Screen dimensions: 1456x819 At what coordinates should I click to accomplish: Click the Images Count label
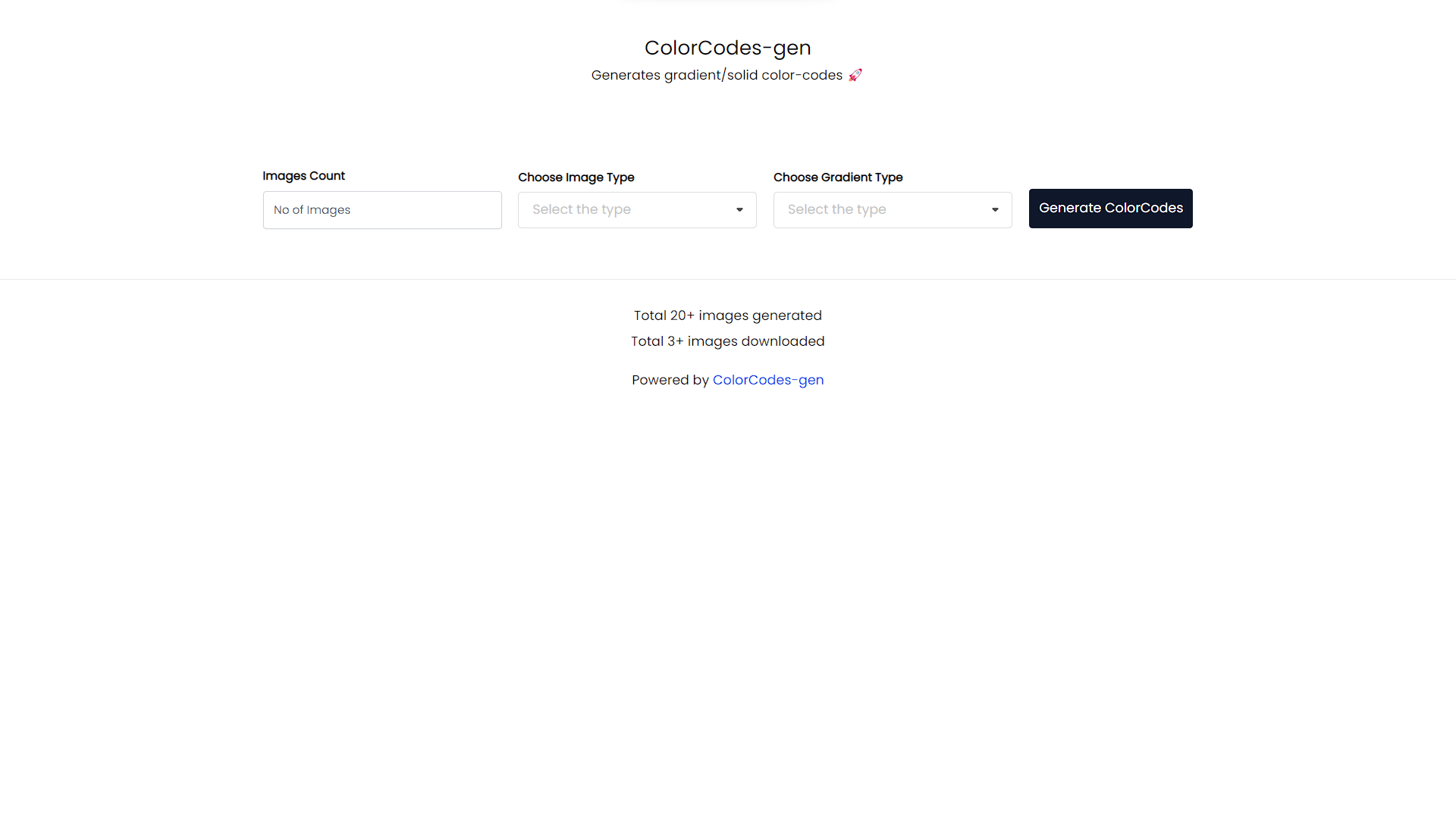[303, 176]
